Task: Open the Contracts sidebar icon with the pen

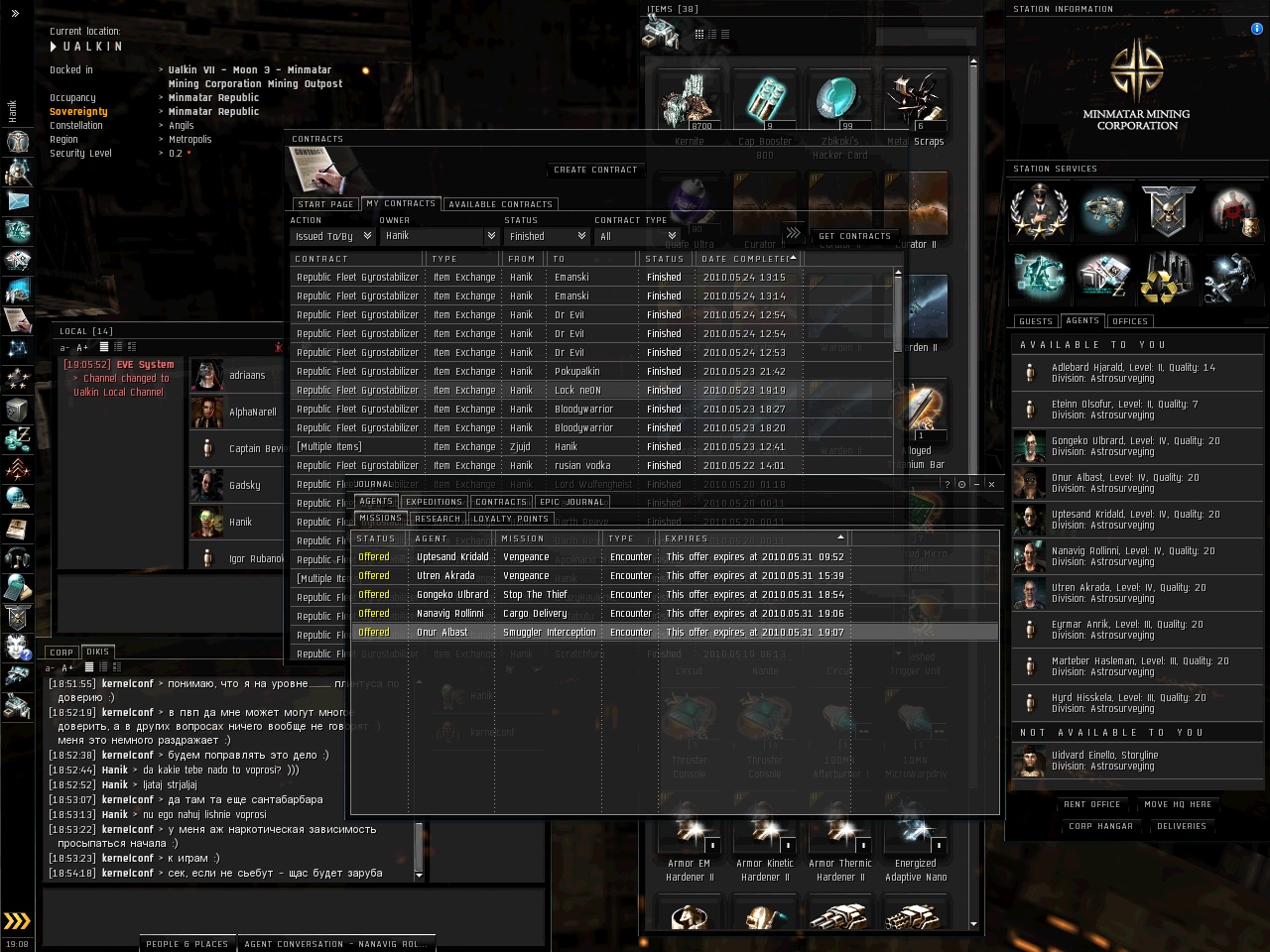Action: point(18,319)
